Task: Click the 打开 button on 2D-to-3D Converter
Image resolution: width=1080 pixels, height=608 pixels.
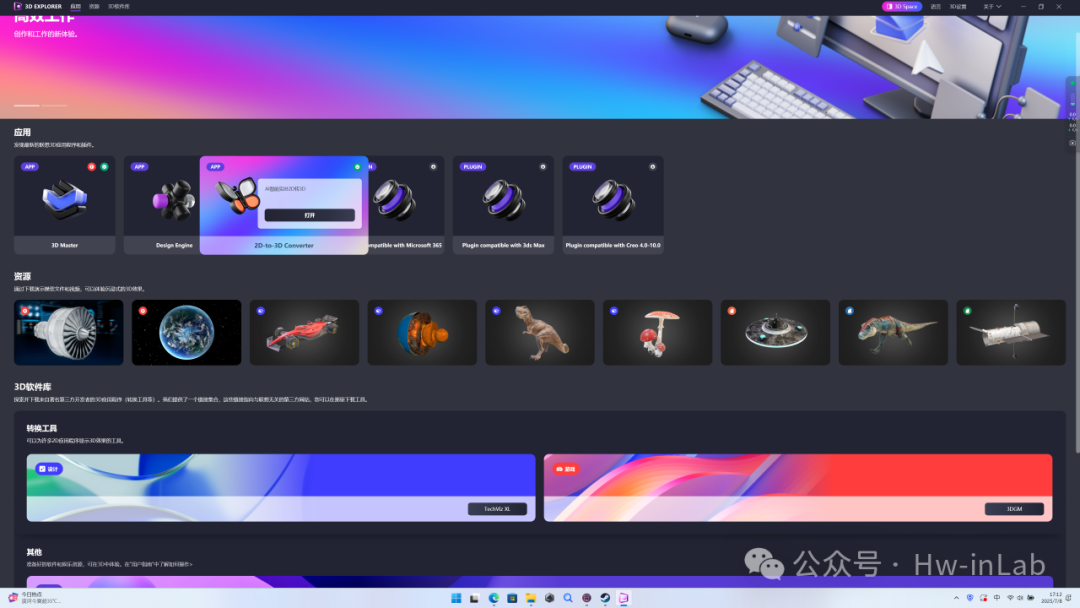Action: (x=309, y=216)
